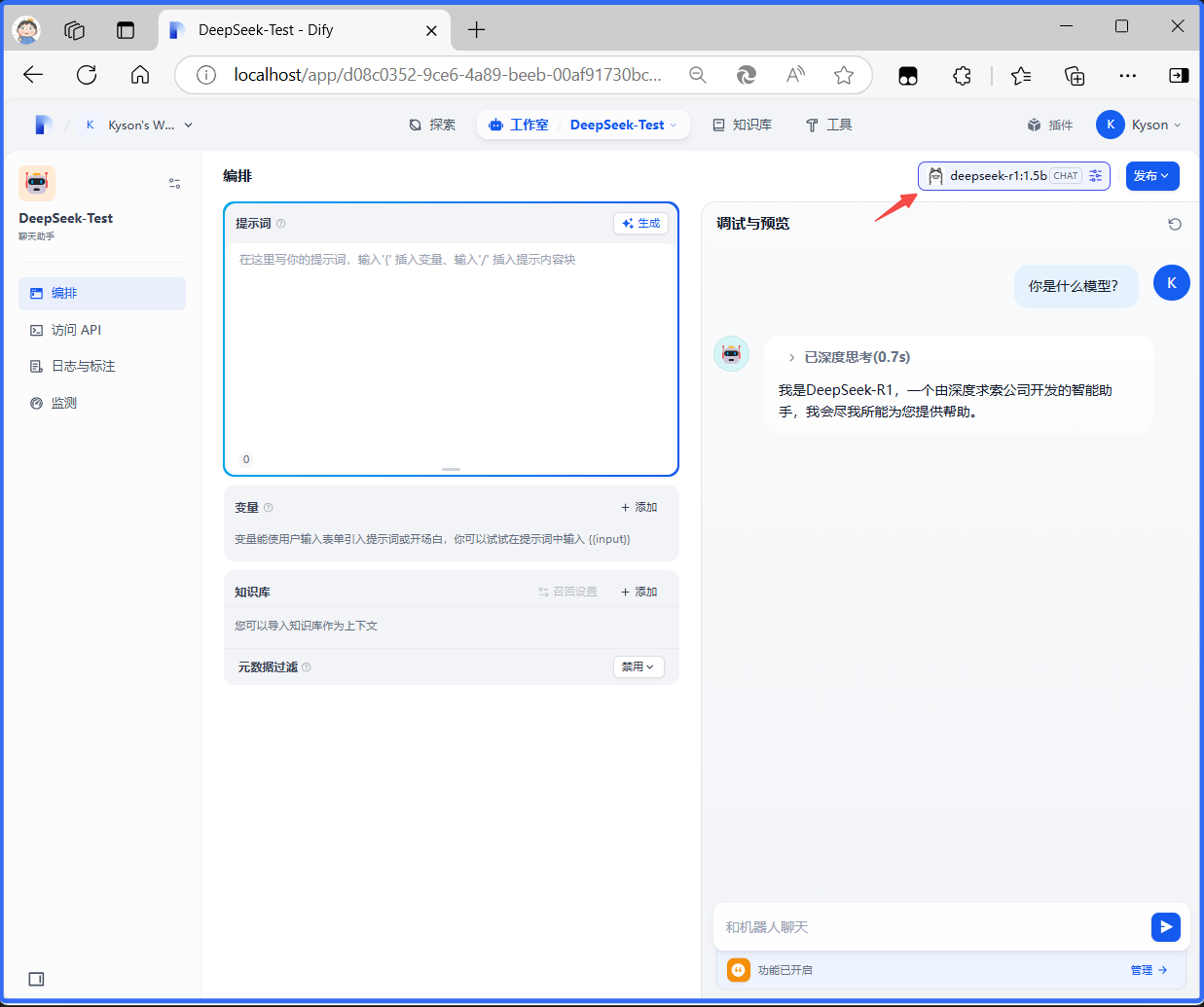Open a new browser tab
The width and height of the screenshot is (1204, 1007).
pos(476,30)
